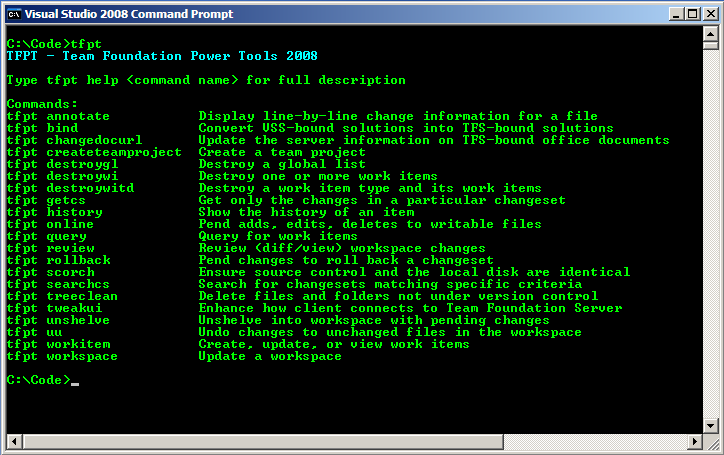Click the 'tfpt destroywi' command text
This screenshot has height=455, width=724.
point(62,176)
